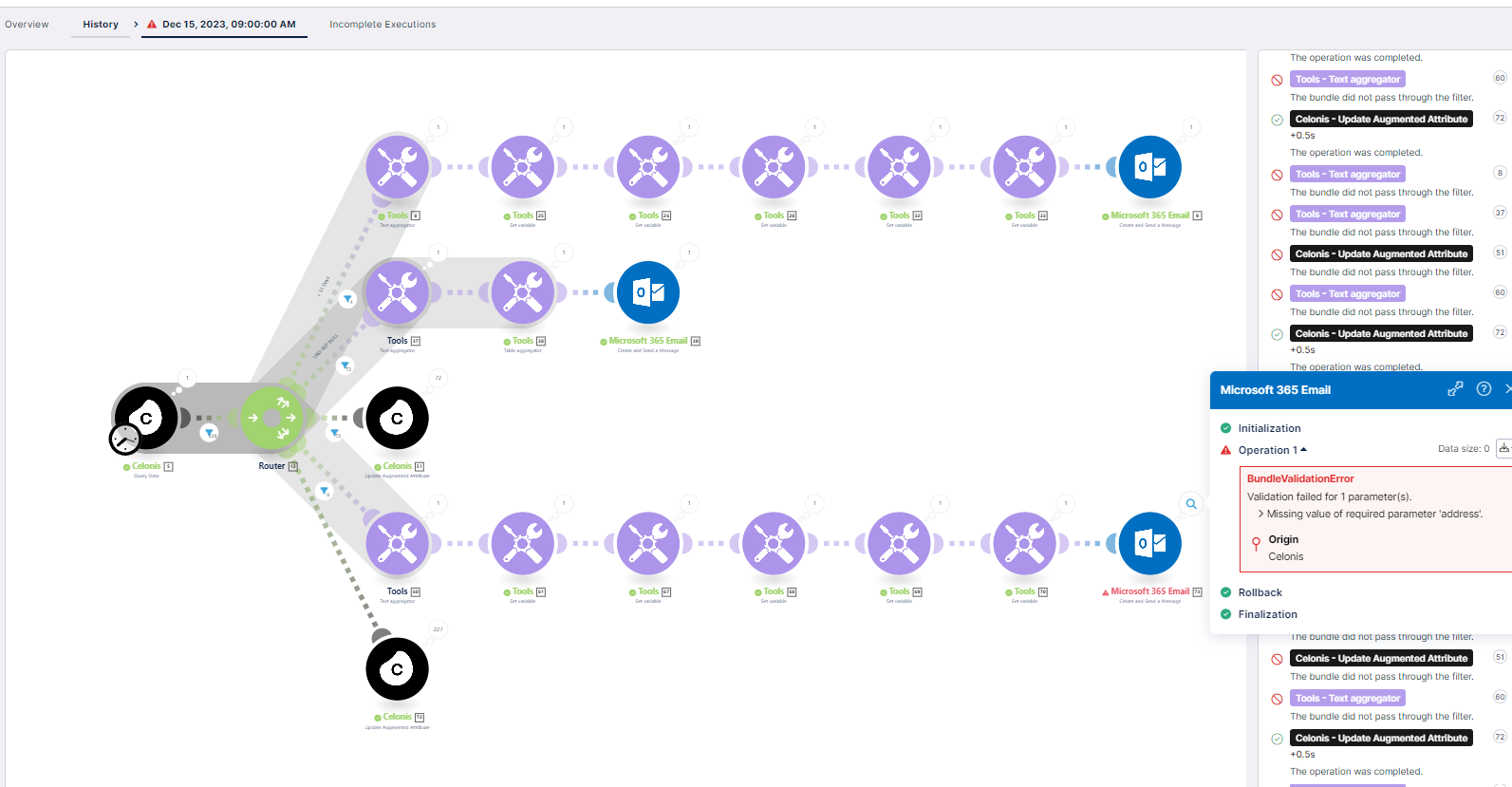Screen dimensions: 1512x787
Task: Click the Origin Celonis entry
Action: (x=1285, y=548)
